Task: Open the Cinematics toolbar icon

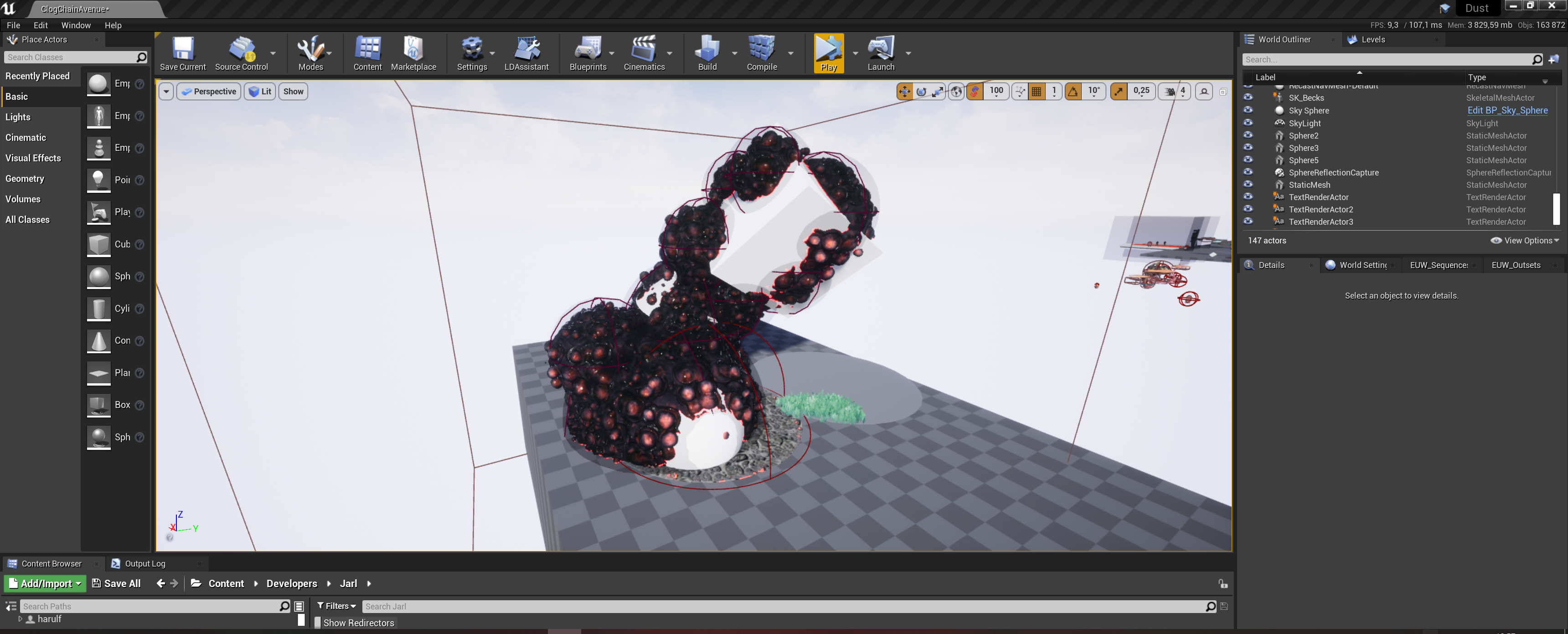Action: pyautogui.click(x=644, y=53)
